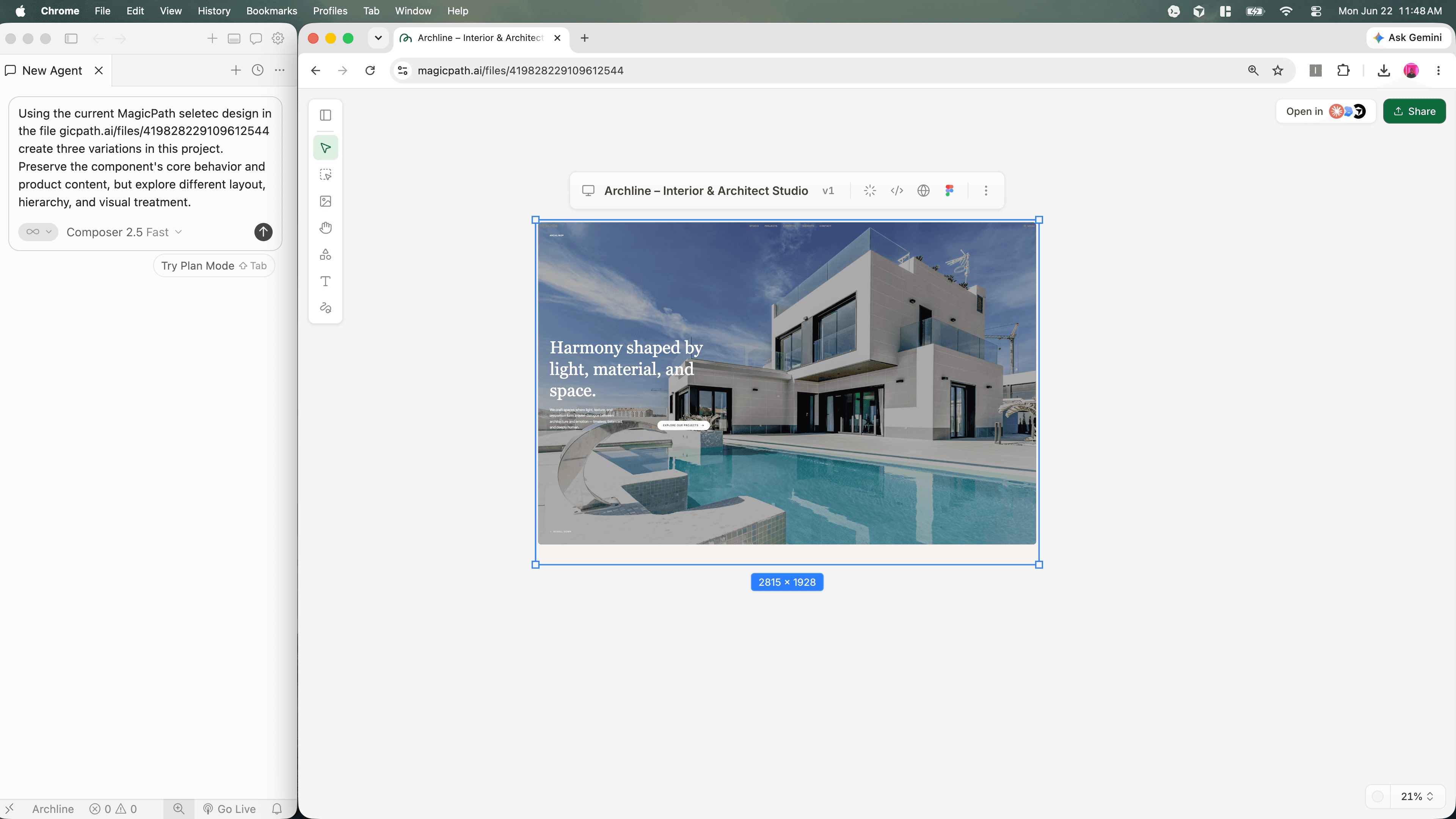The width and height of the screenshot is (1456, 819).
Task: Click the canvas background color circle
Action: pos(1378,796)
